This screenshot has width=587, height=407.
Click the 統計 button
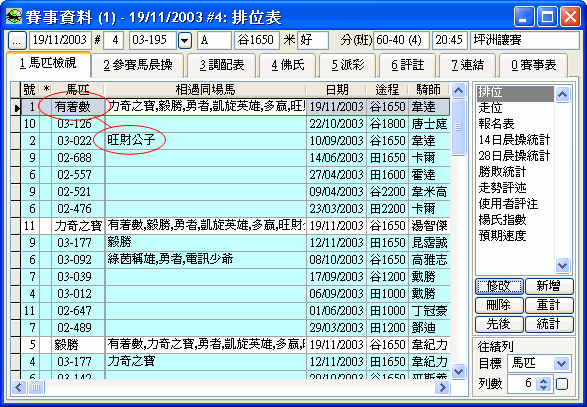[x=549, y=324]
